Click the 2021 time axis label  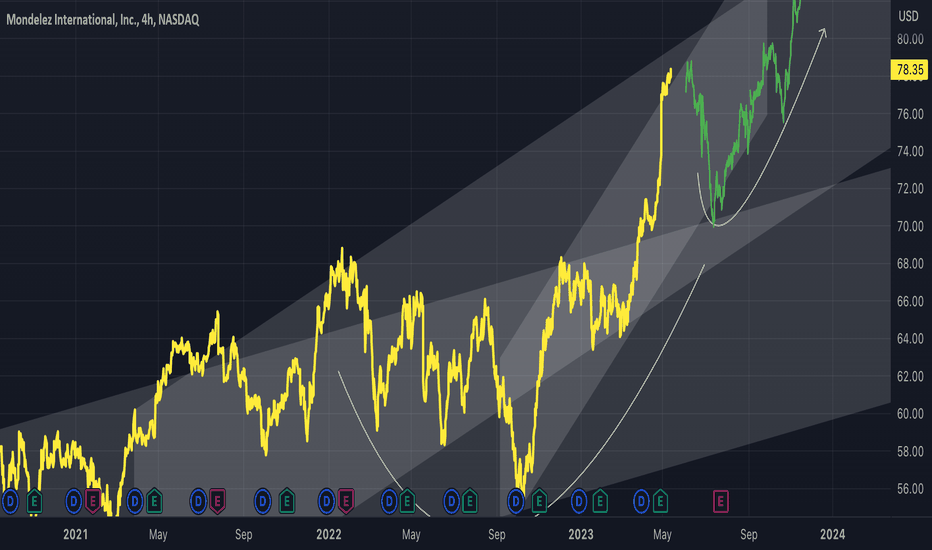pos(75,534)
